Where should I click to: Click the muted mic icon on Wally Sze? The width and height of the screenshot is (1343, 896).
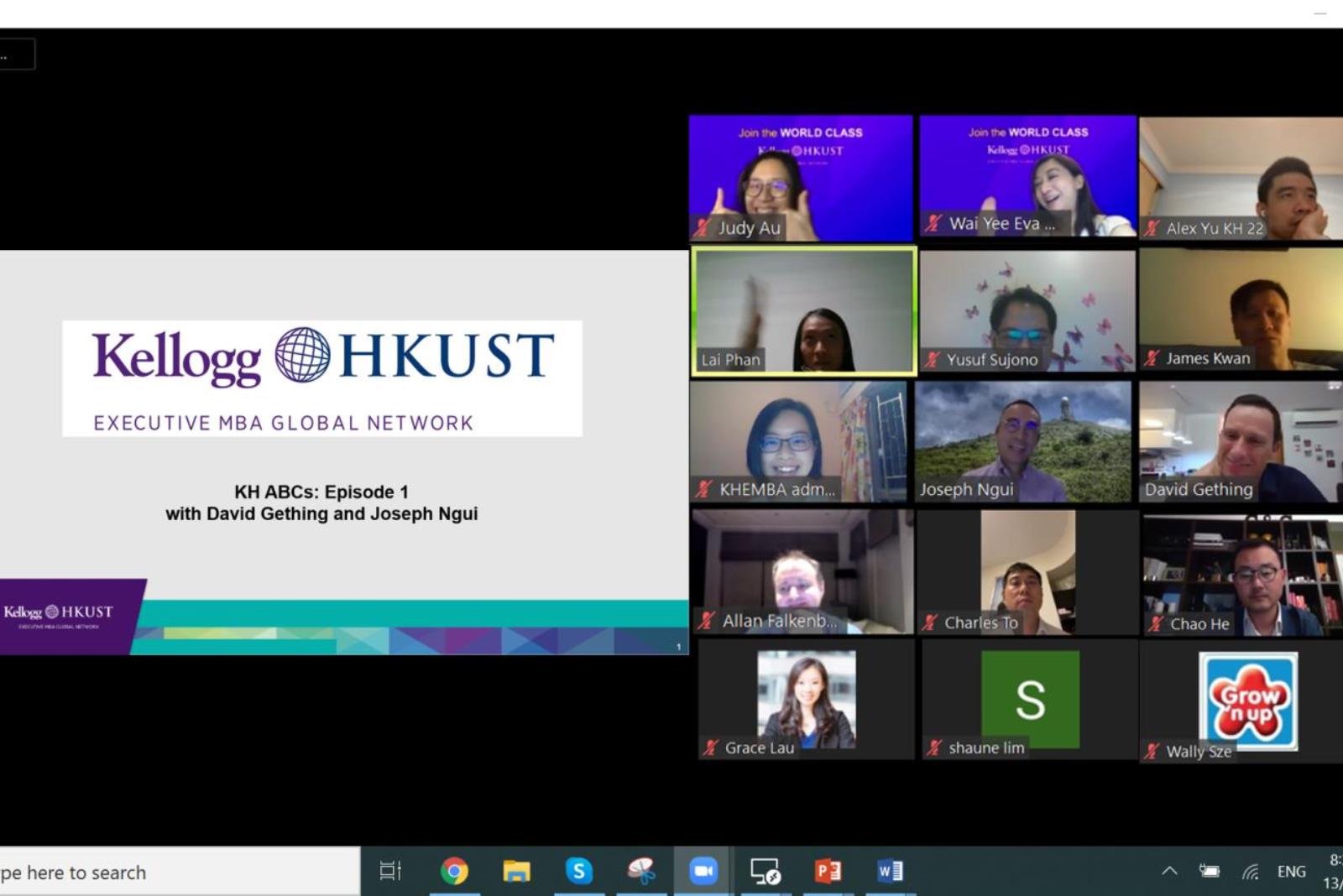click(x=1152, y=752)
